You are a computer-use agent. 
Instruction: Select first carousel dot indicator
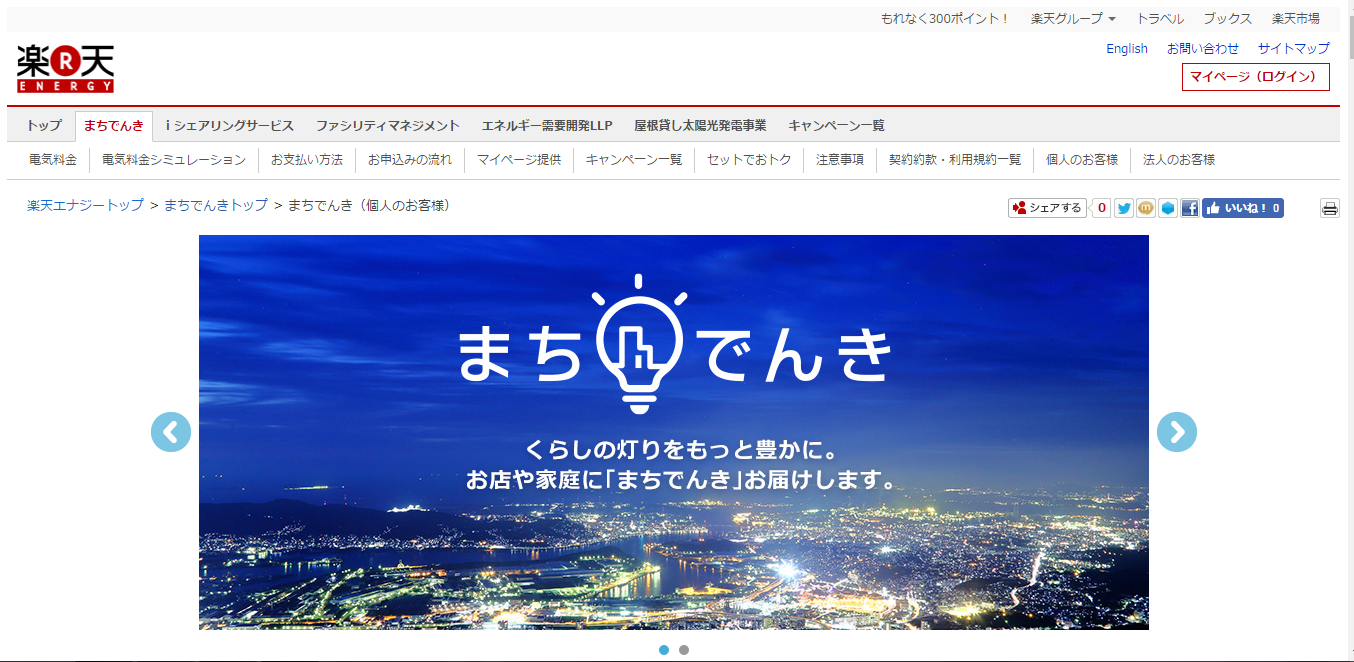tap(664, 650)
